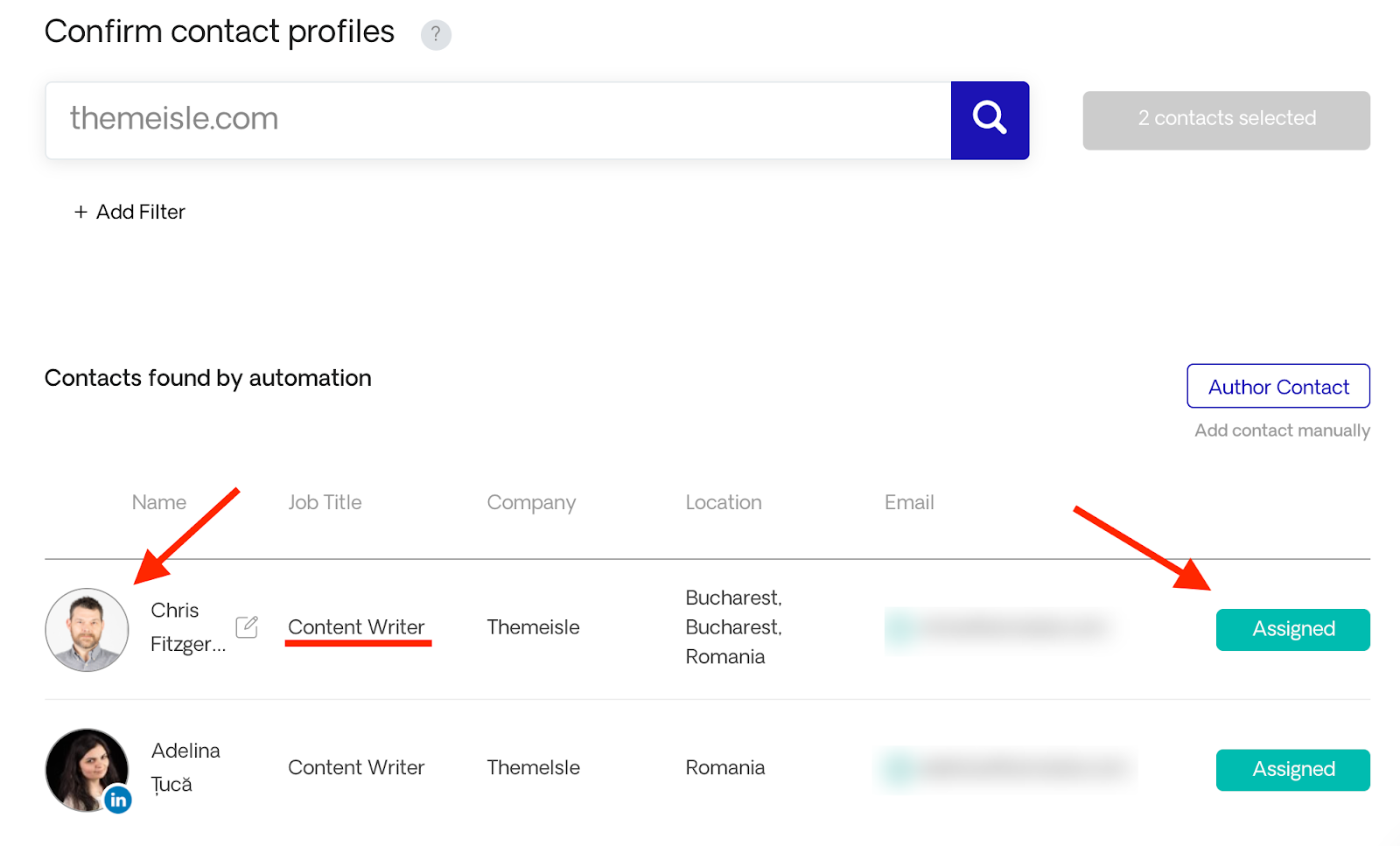
Task: Open the help tooltip next to Confirm contact profiles
Action: pyautogui.click(x=435, y=35)
